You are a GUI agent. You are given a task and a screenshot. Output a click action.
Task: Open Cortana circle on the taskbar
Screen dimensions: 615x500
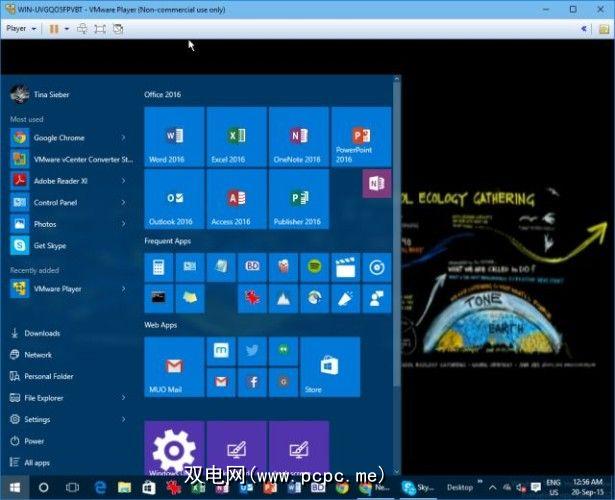tap(44, 487)
